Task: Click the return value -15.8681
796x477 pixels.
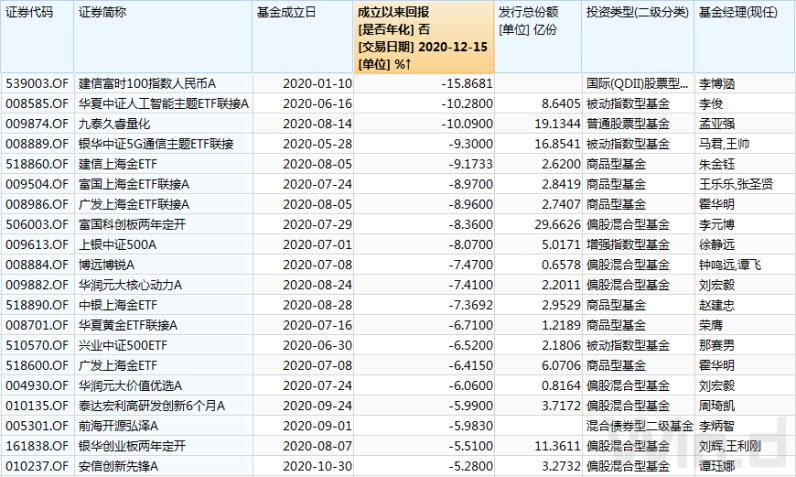Action: click(x=467, y=84)
